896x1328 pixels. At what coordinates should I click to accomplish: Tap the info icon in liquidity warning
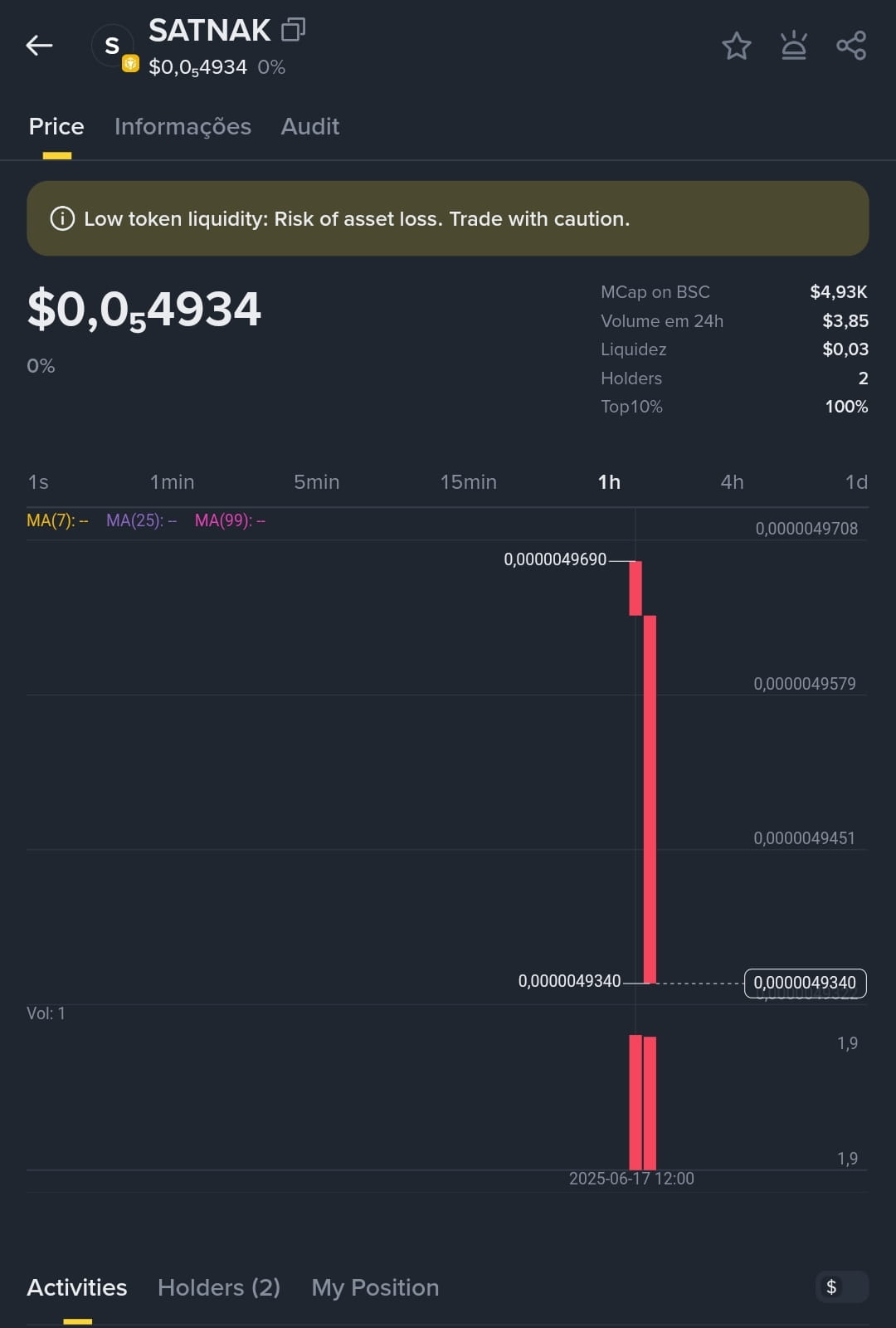[62, 218]
